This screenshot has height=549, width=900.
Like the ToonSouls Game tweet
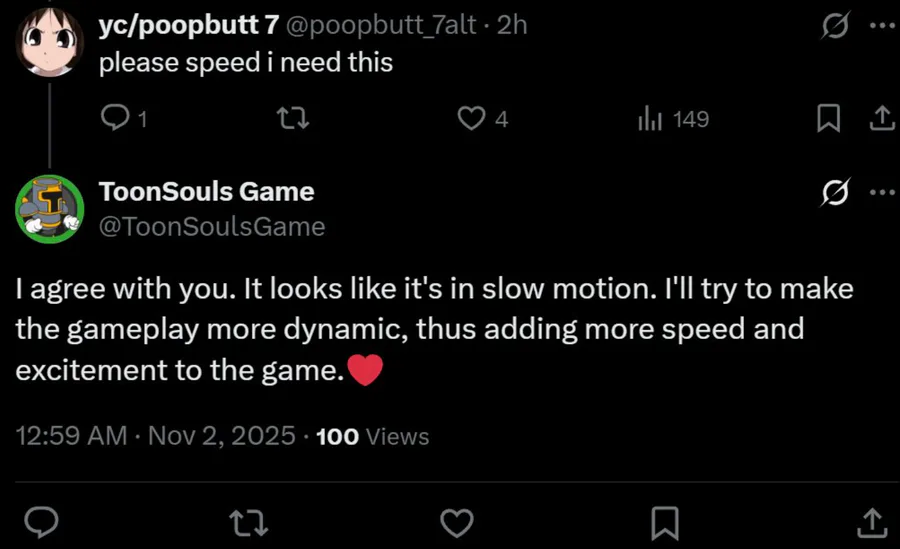tap(457, 521)
